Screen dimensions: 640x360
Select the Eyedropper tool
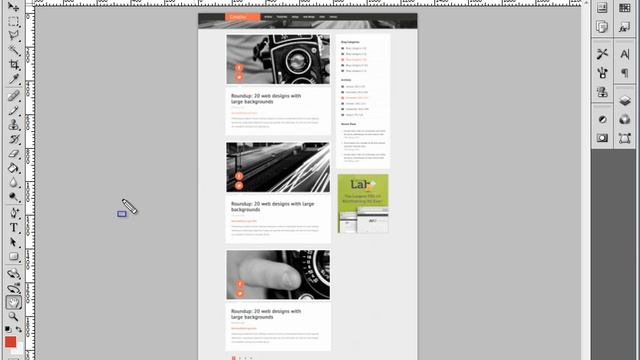13,79
